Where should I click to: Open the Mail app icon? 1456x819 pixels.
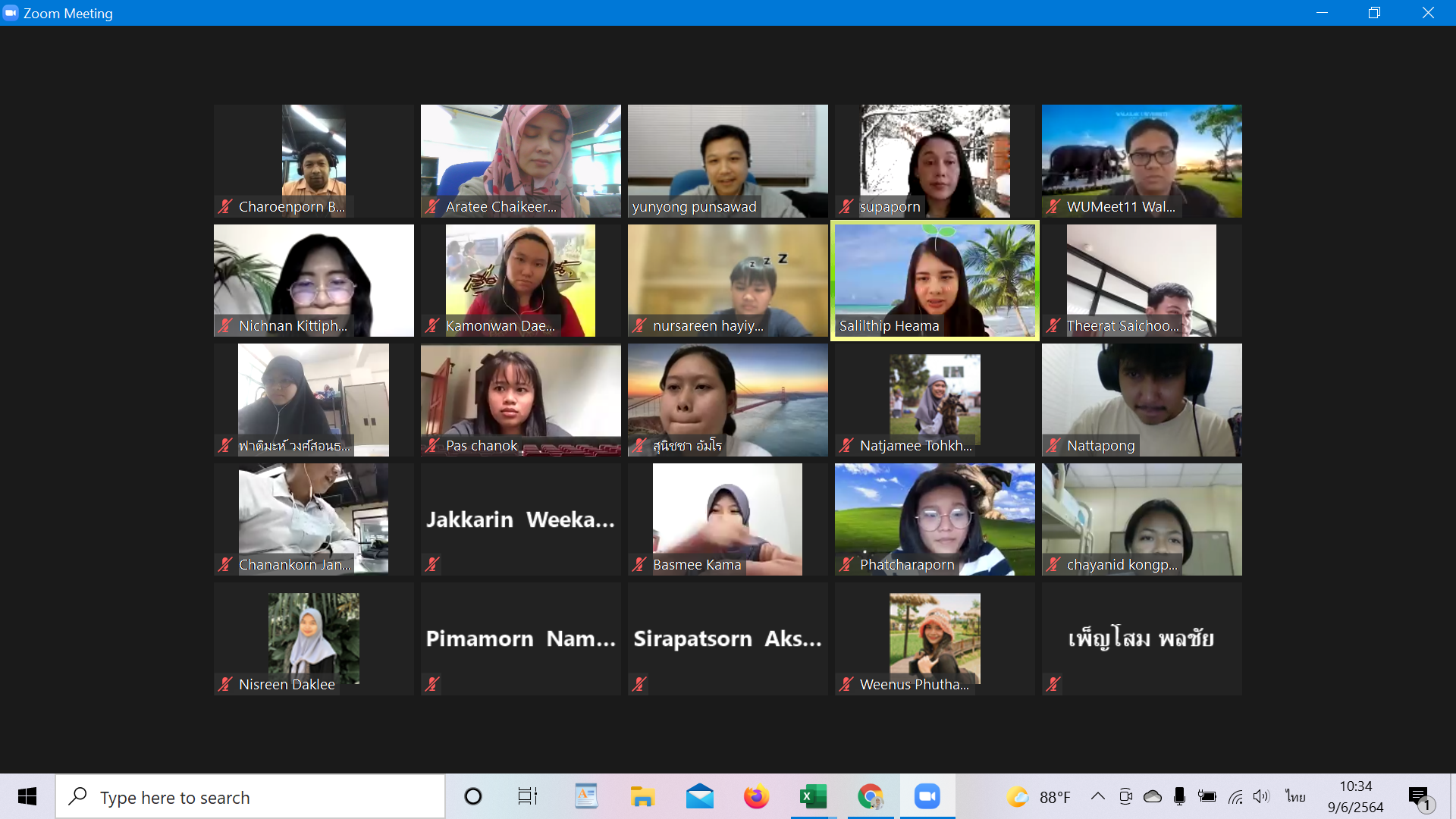pos(699,796)
